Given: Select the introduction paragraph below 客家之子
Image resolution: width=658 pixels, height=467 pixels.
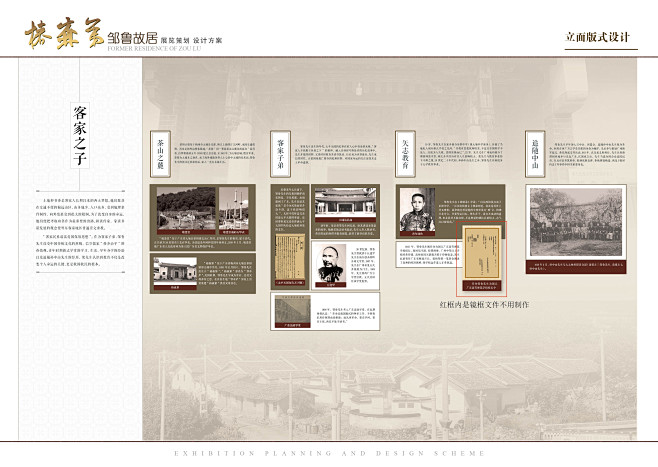Looking at the screenshot, I should (x=80, y=242).
